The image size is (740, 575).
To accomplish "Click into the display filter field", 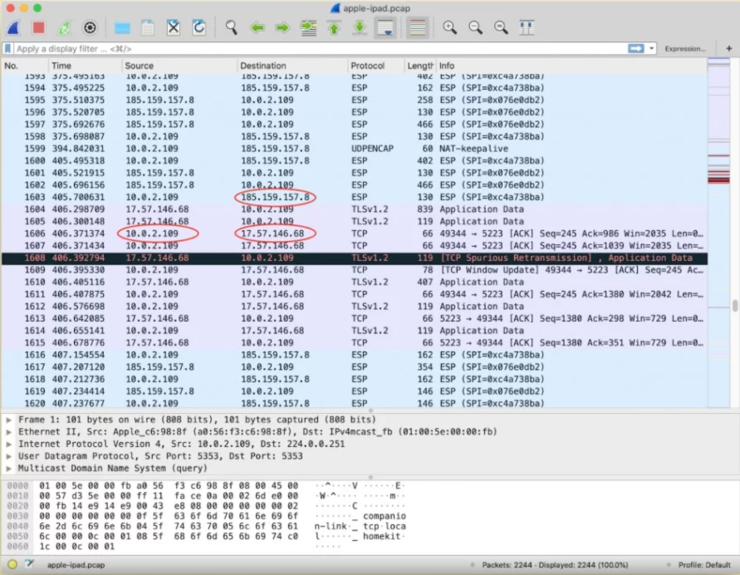I will tap(300, 48).
